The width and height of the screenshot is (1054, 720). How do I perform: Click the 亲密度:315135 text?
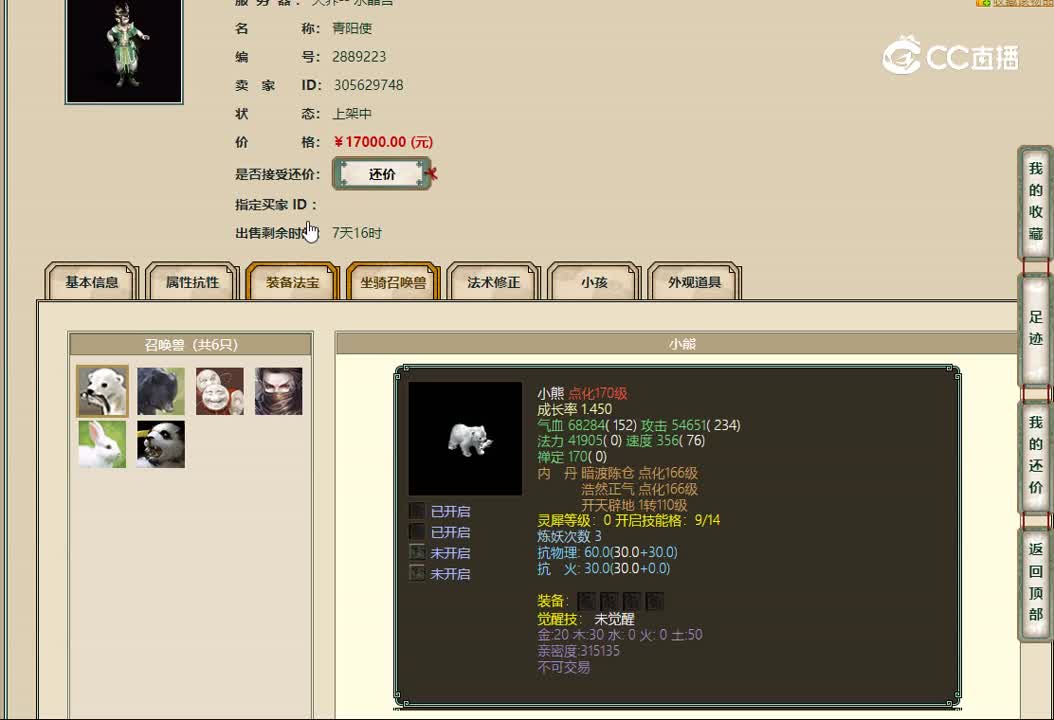578,651
